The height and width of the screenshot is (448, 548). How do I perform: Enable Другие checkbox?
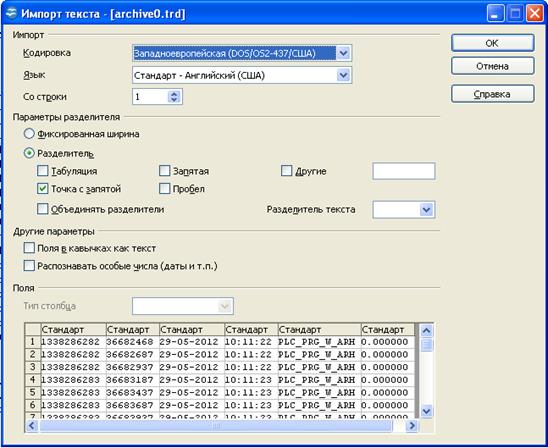click(x=286, y=171)
